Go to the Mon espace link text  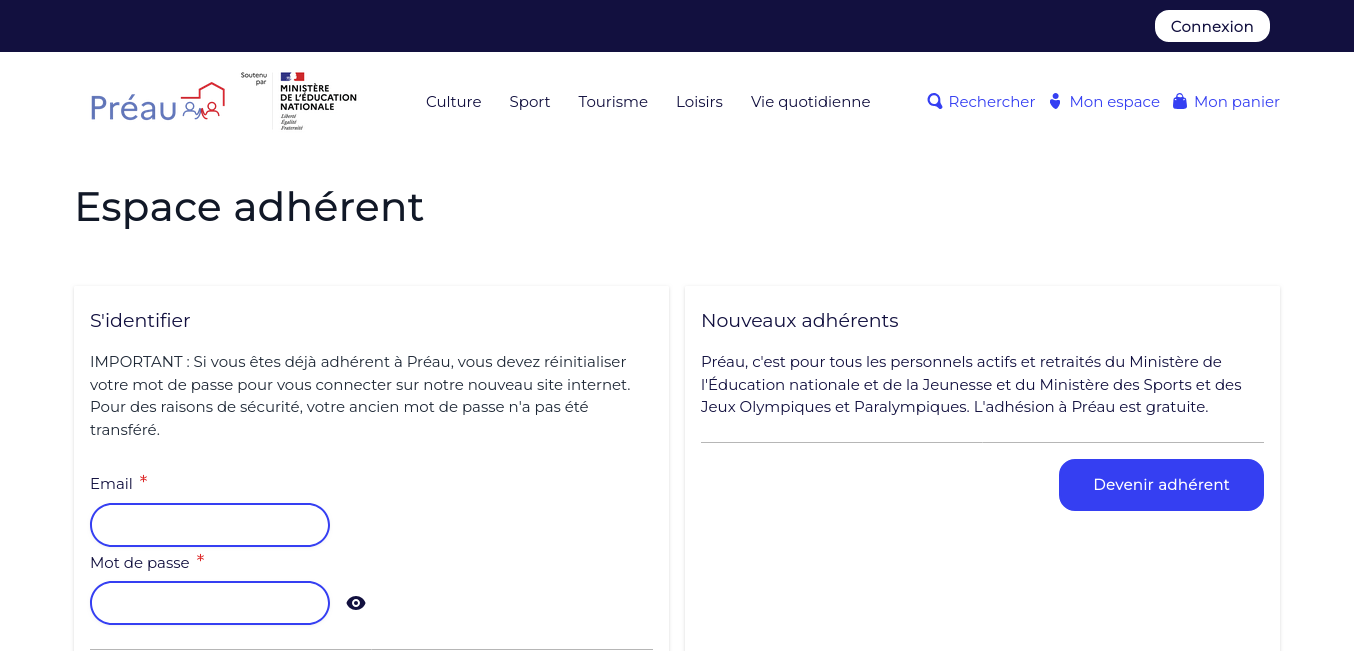click(x=1115, y=102)
